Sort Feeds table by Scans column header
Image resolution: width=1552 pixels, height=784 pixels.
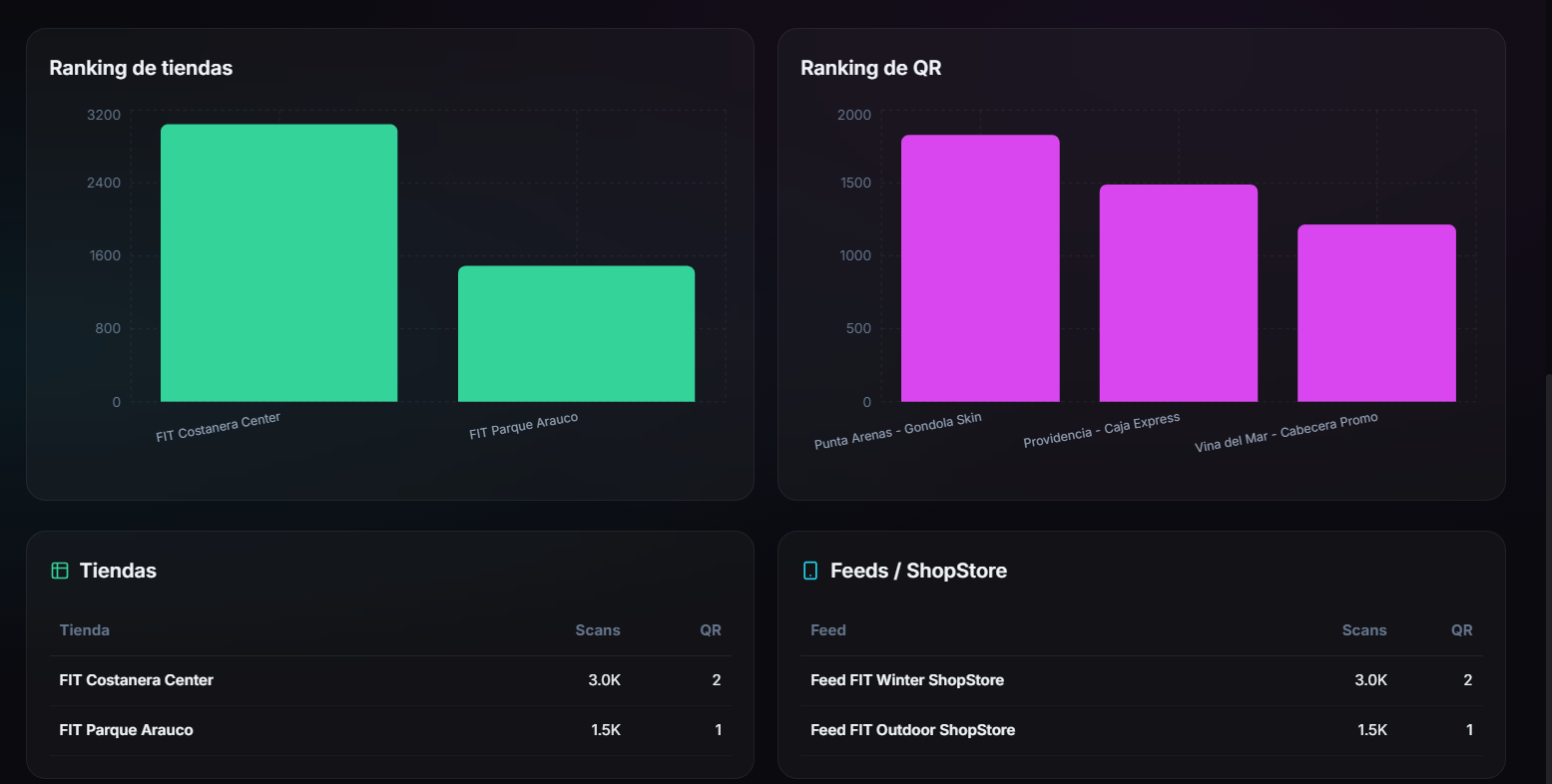pos(1363,630)
